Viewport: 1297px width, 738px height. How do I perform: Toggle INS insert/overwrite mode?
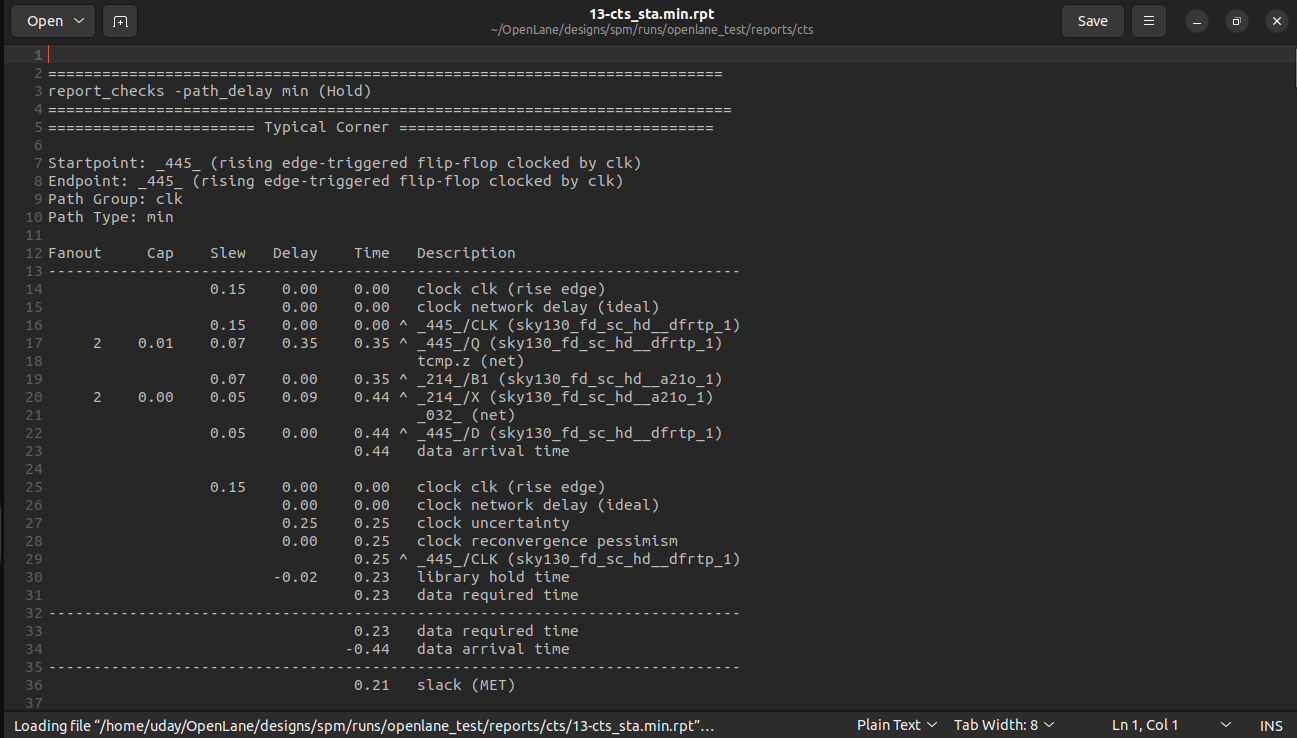coord(1271,725)
